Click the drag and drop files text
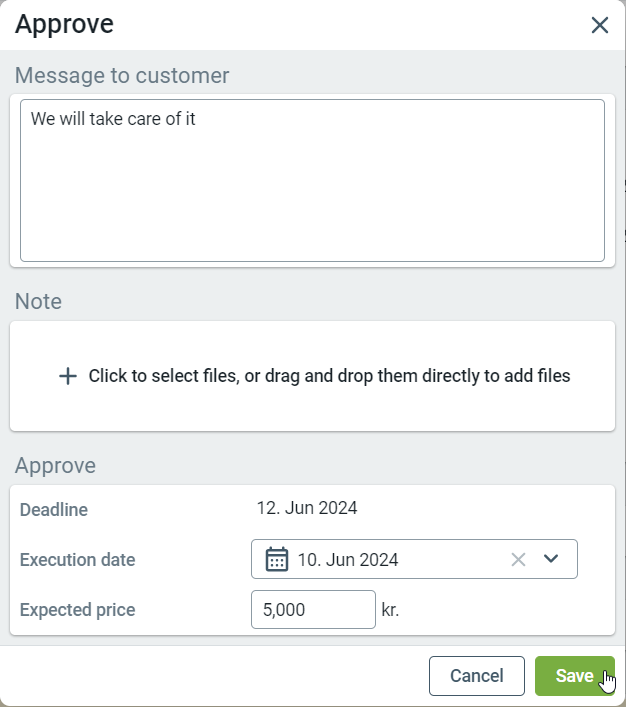 pos(329,376)
